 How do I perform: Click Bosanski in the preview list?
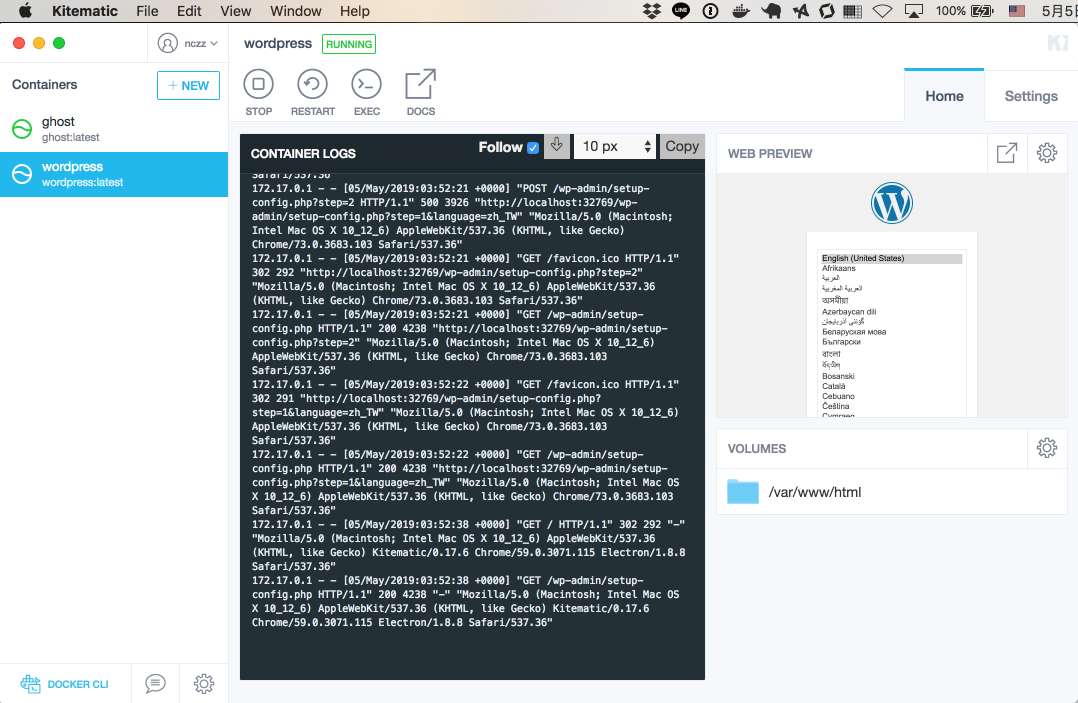click(838, 376)
